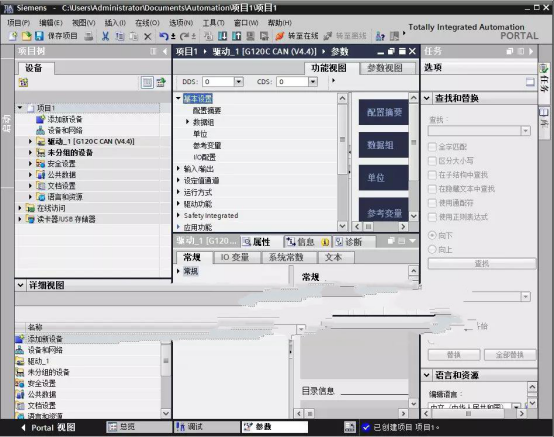Screen dimensions: 554x437
Task: Expand 驱动_1 [G120C CAN (V4.4)] node
Action: tap(30, 141)
